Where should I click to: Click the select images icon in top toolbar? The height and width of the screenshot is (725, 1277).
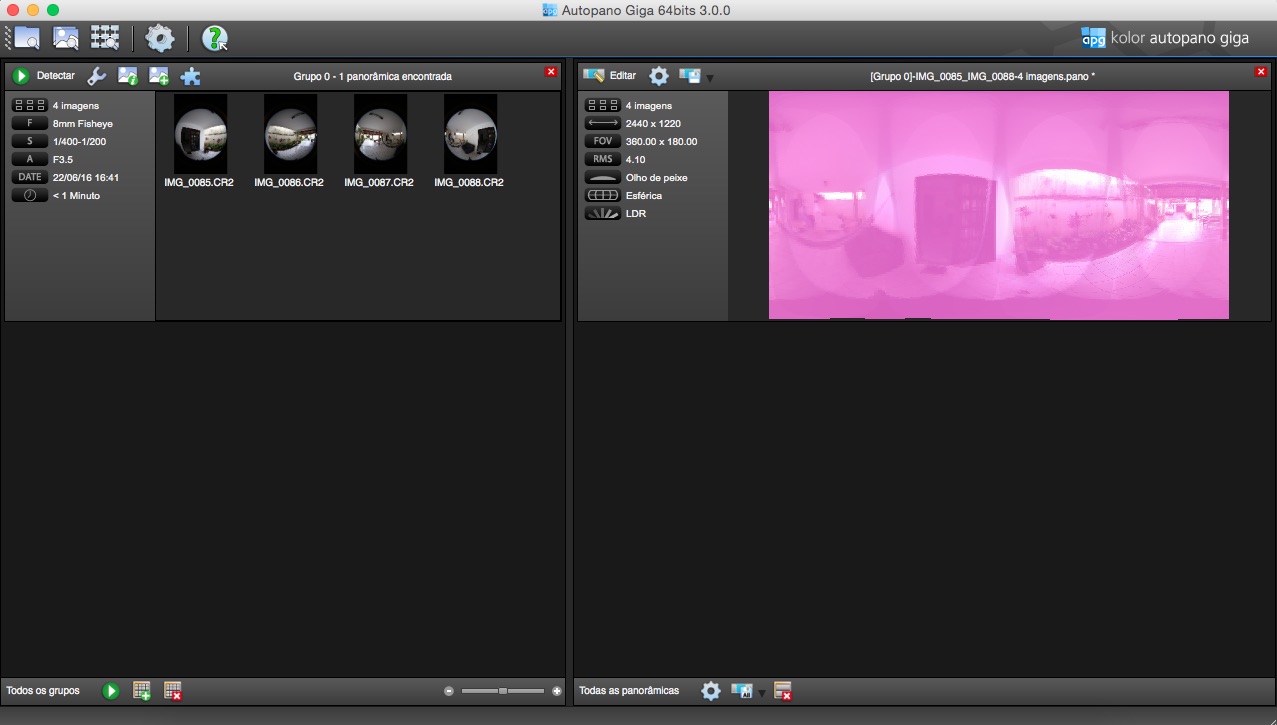tap(66, 38)
